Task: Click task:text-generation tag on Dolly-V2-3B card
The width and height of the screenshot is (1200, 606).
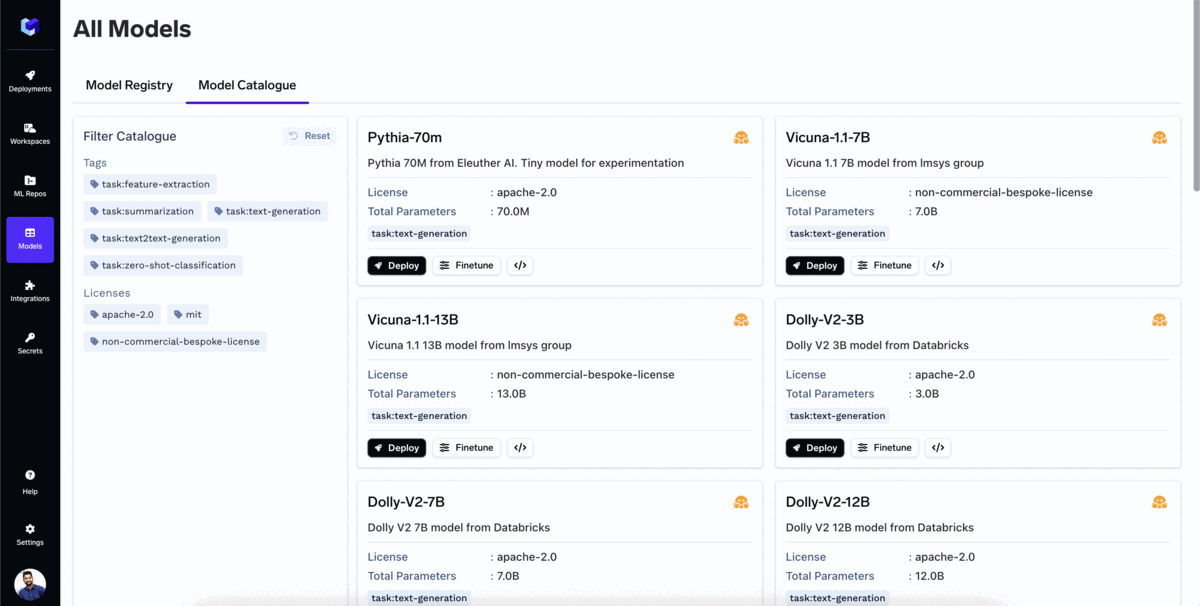Action: tap(837, 416)
